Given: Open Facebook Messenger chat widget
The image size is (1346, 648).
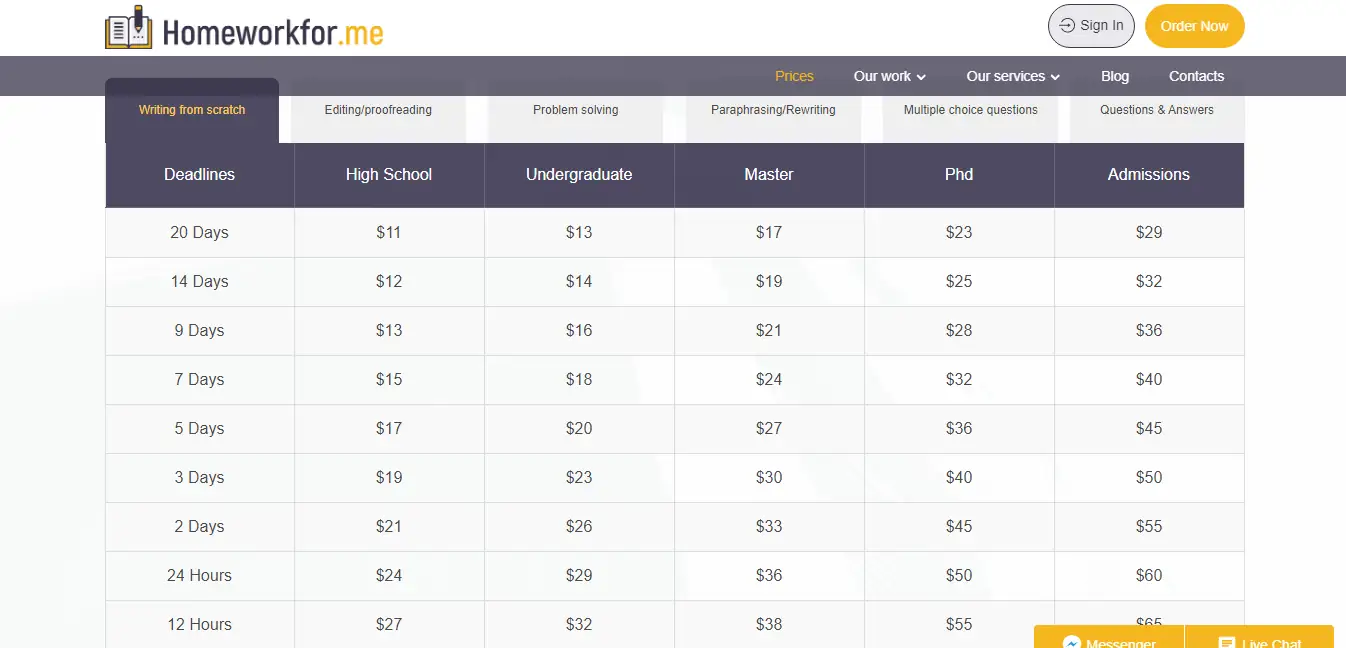Looking at the screenshot, I should coord(1108,641).
